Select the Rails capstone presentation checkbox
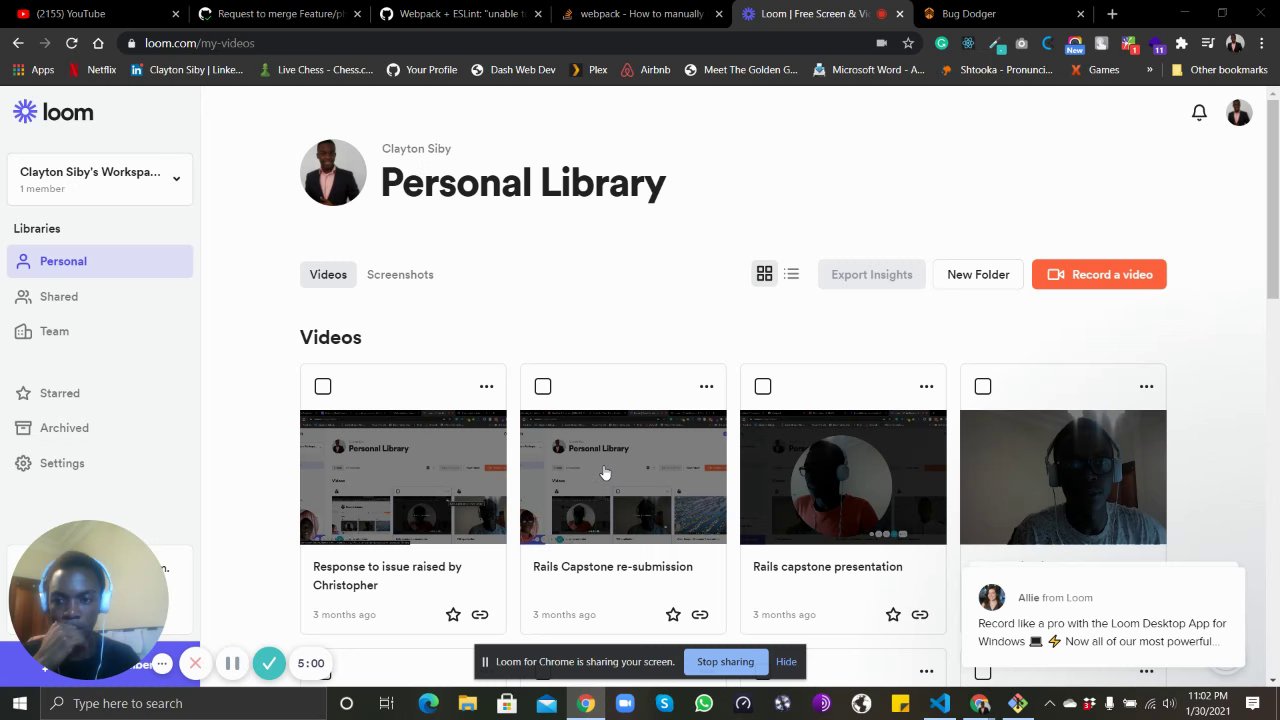The width and height of the screenshot is (1280, 720). pyautogui.click(x=763, y=386)
